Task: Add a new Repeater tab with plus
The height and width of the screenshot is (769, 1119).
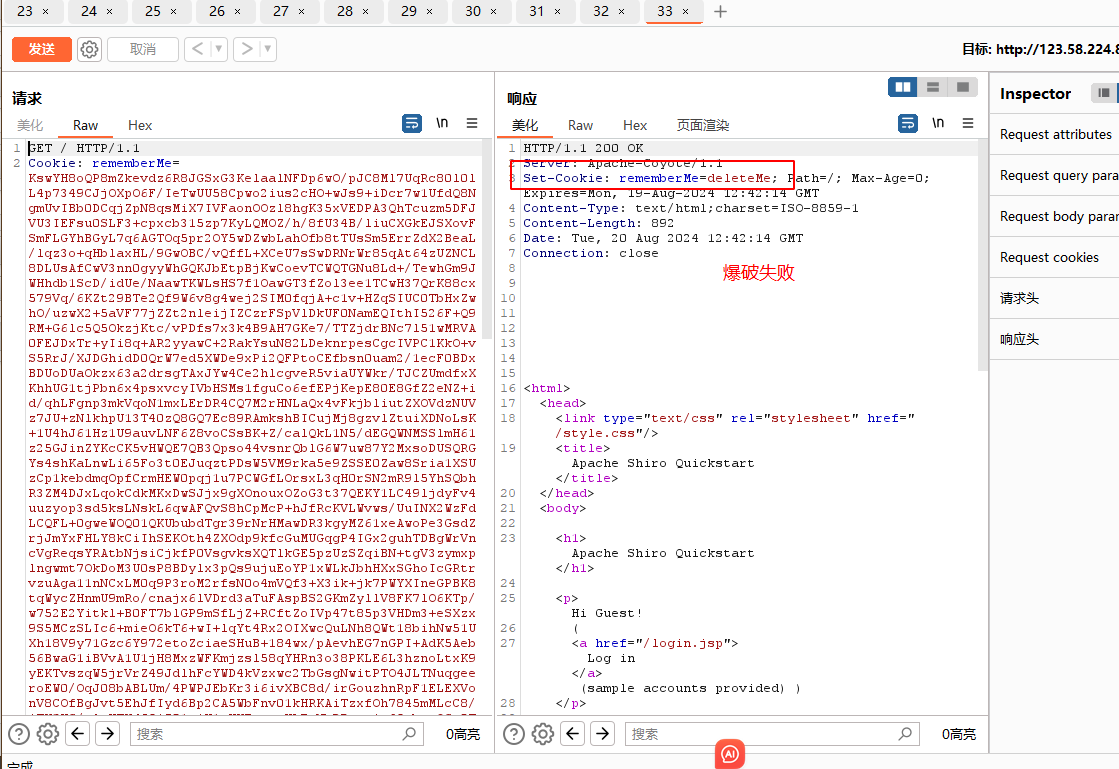Action: (720, 11)
